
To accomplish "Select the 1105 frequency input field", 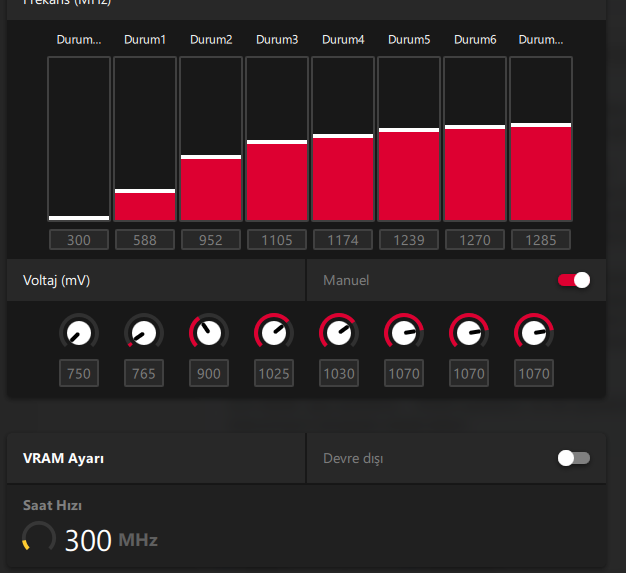I will pos(277,240).
